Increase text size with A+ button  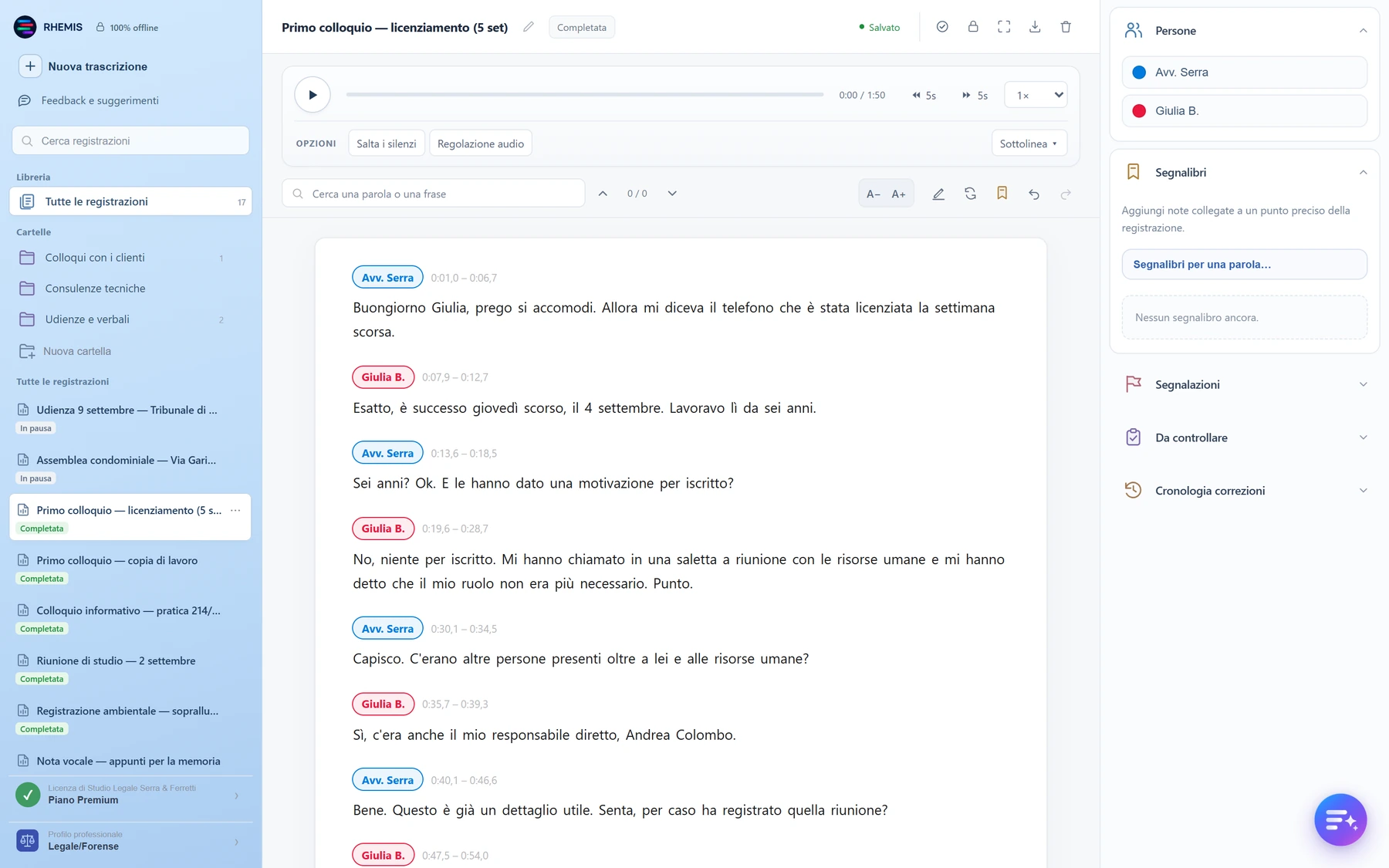pos(899,194)
